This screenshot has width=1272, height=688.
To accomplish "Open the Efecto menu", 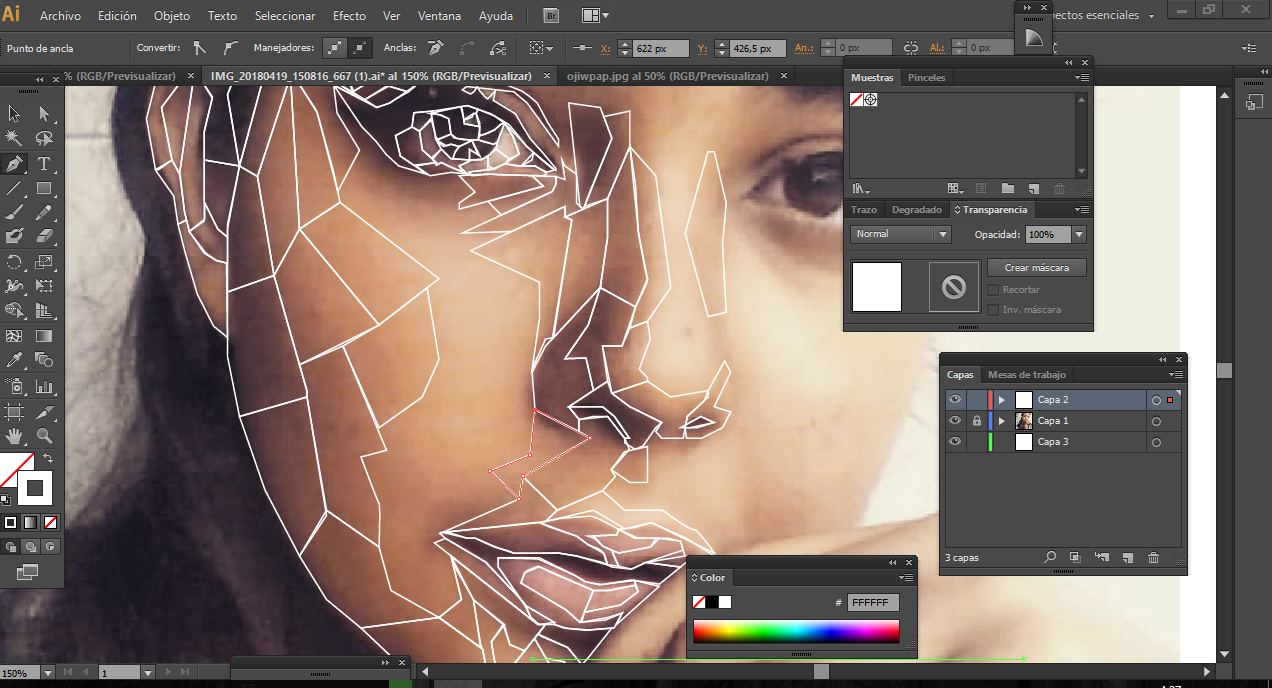I will click(349, 16).
